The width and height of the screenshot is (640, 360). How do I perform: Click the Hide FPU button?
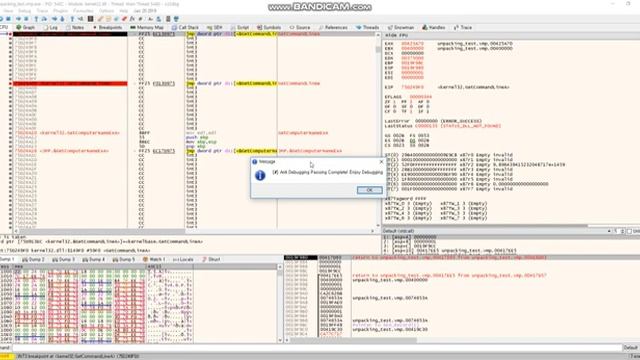tap(396, 36)
